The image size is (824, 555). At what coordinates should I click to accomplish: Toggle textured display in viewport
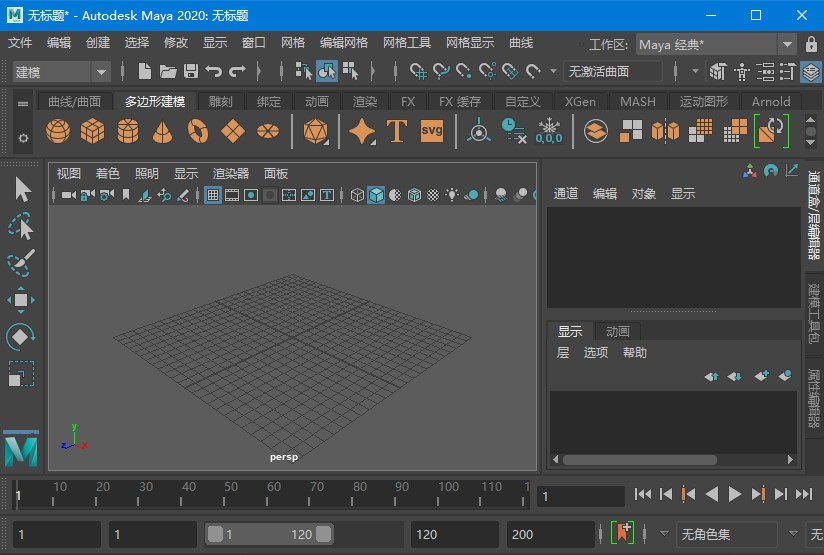[x=432, y=196]
